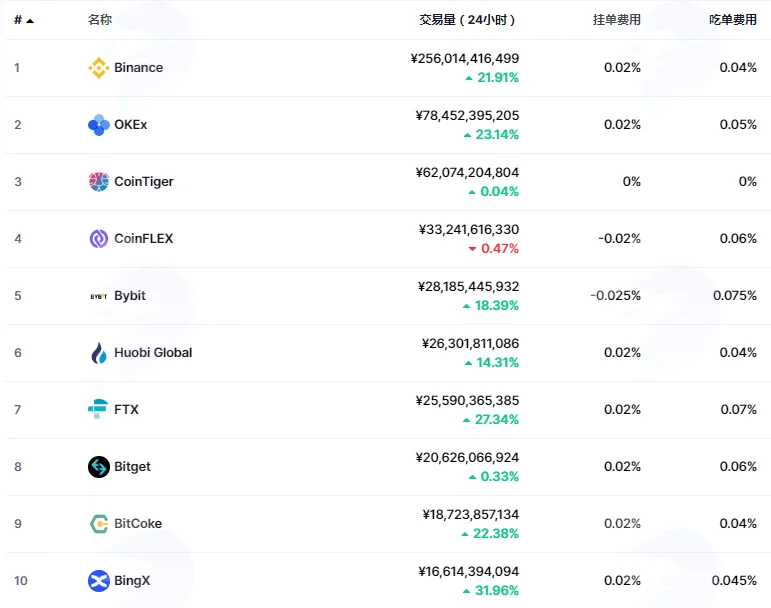Image resolution: width=771 pixels, height=608 pixels.
Task: Click the 名称 column header
Action: (x=100, y=20)
